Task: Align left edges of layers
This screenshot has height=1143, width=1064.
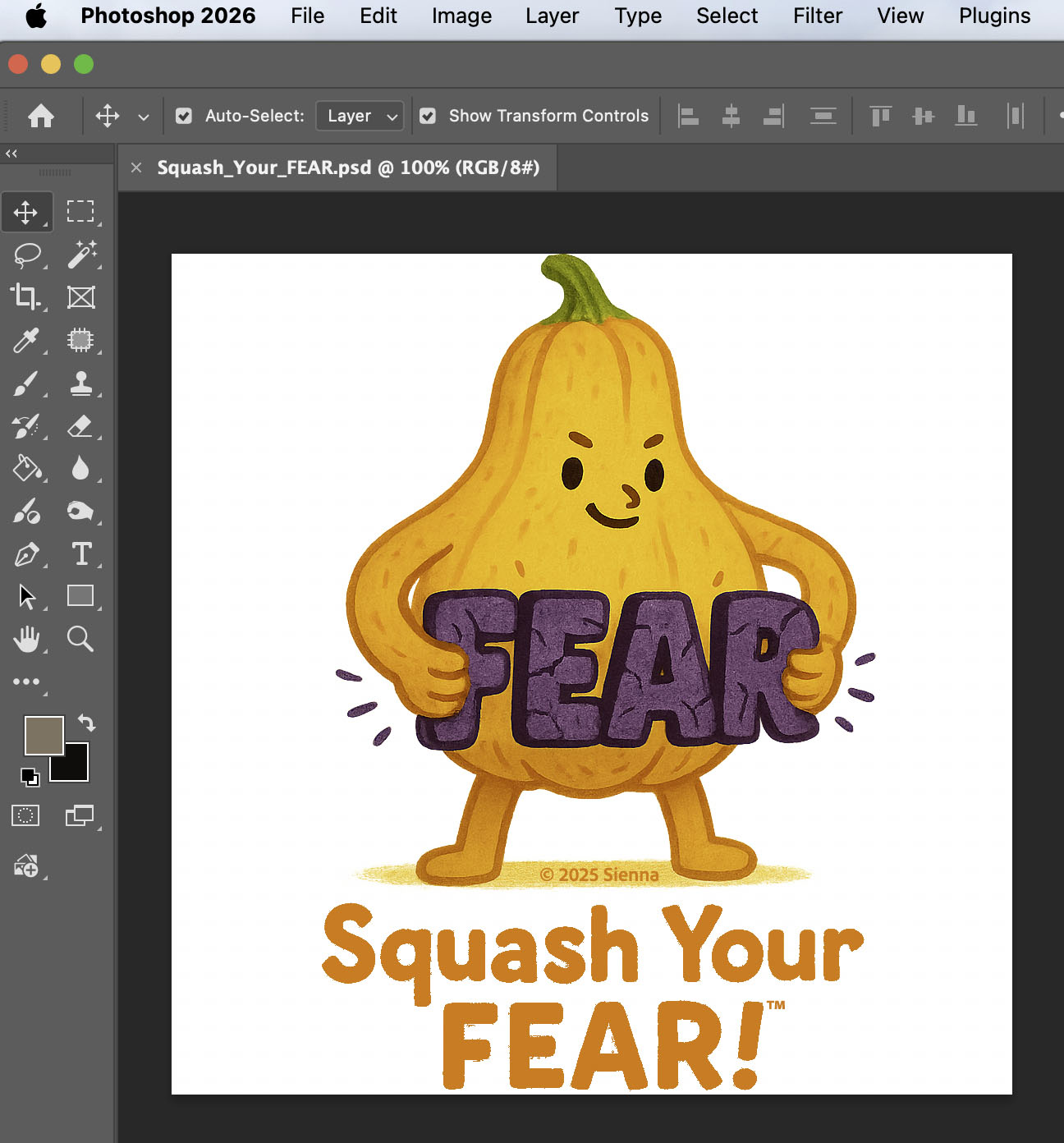Action: click(688, 116)
